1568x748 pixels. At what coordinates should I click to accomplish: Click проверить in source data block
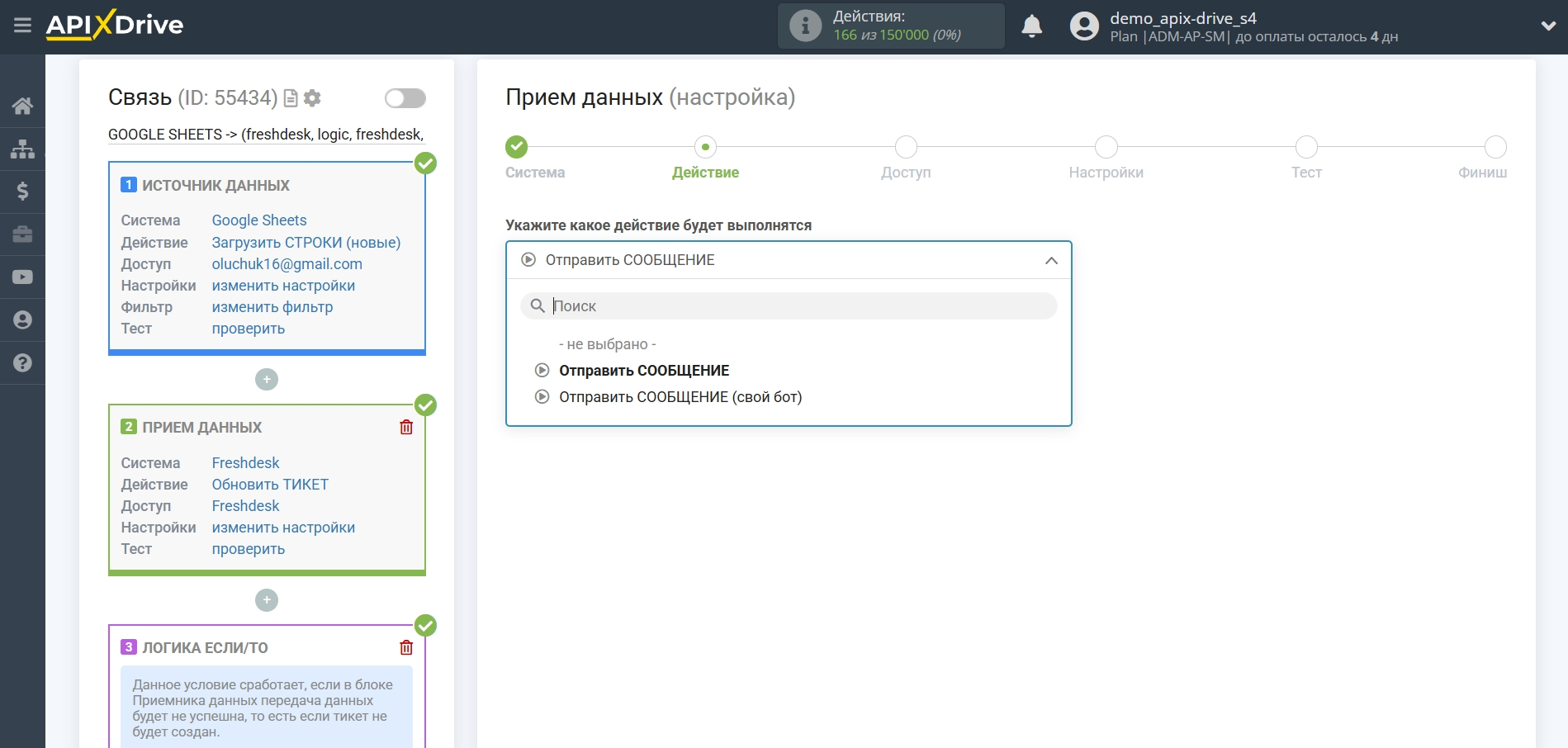click(x=249, y=329)
